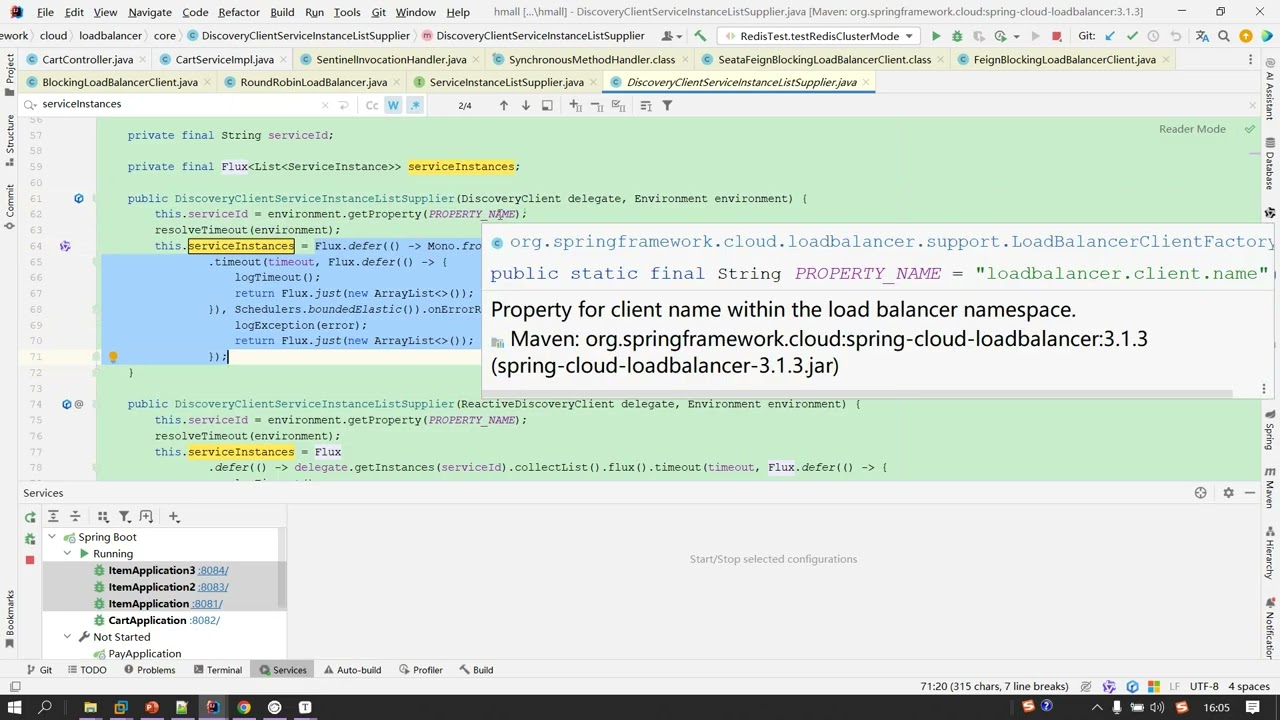This screenshot has height=720, width=1280.
Task: Stop the running process with the red square in the top toolbar
Action: pos(1056,36)
